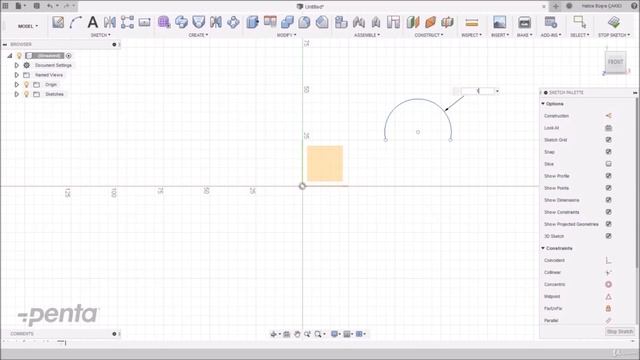Click the Scripts and Add-Ins icon

551,22
